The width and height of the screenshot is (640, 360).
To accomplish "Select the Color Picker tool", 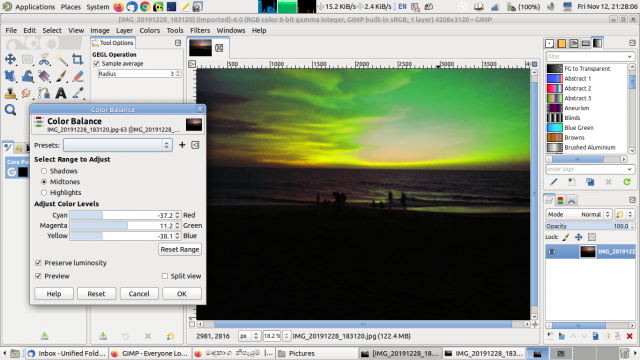I will click(x=78, y=93).
